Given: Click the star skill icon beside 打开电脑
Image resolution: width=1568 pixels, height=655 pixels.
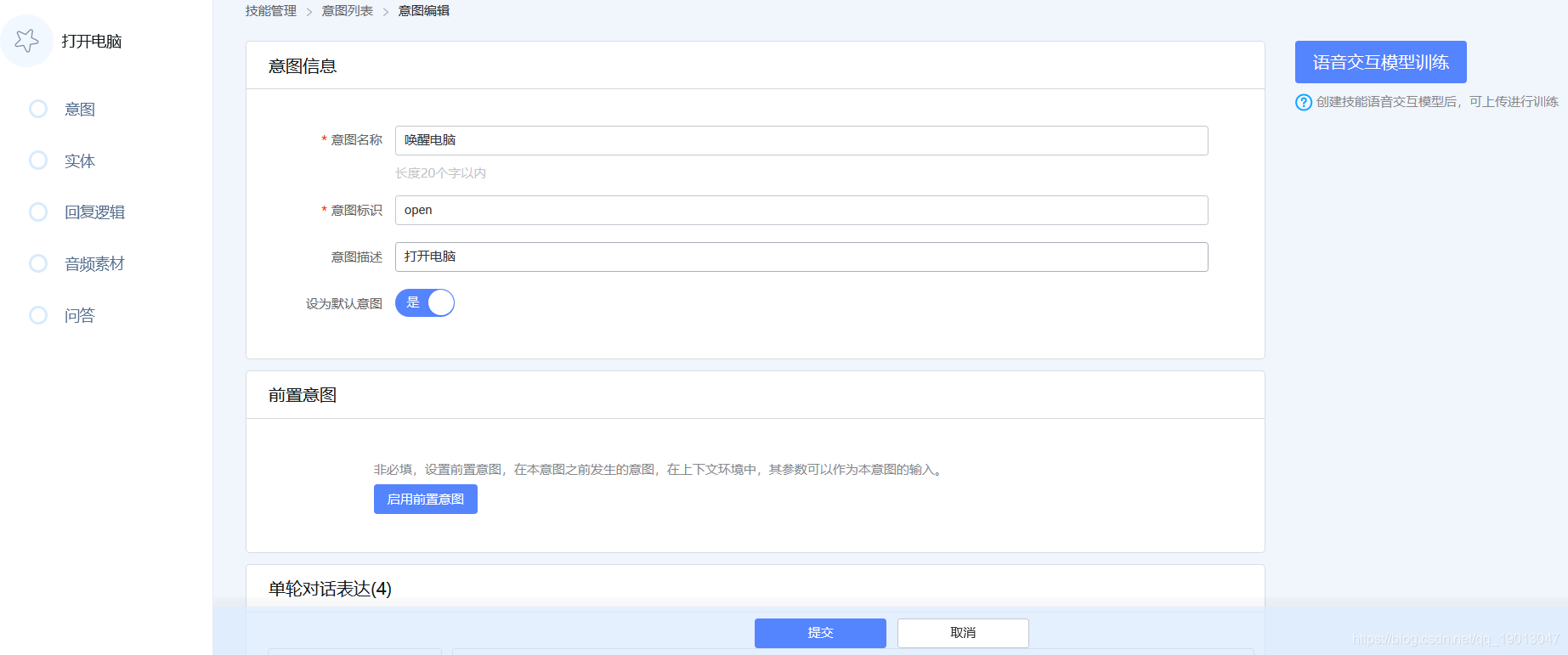Looking at the screenshot, I should click(x=27, y=41).
